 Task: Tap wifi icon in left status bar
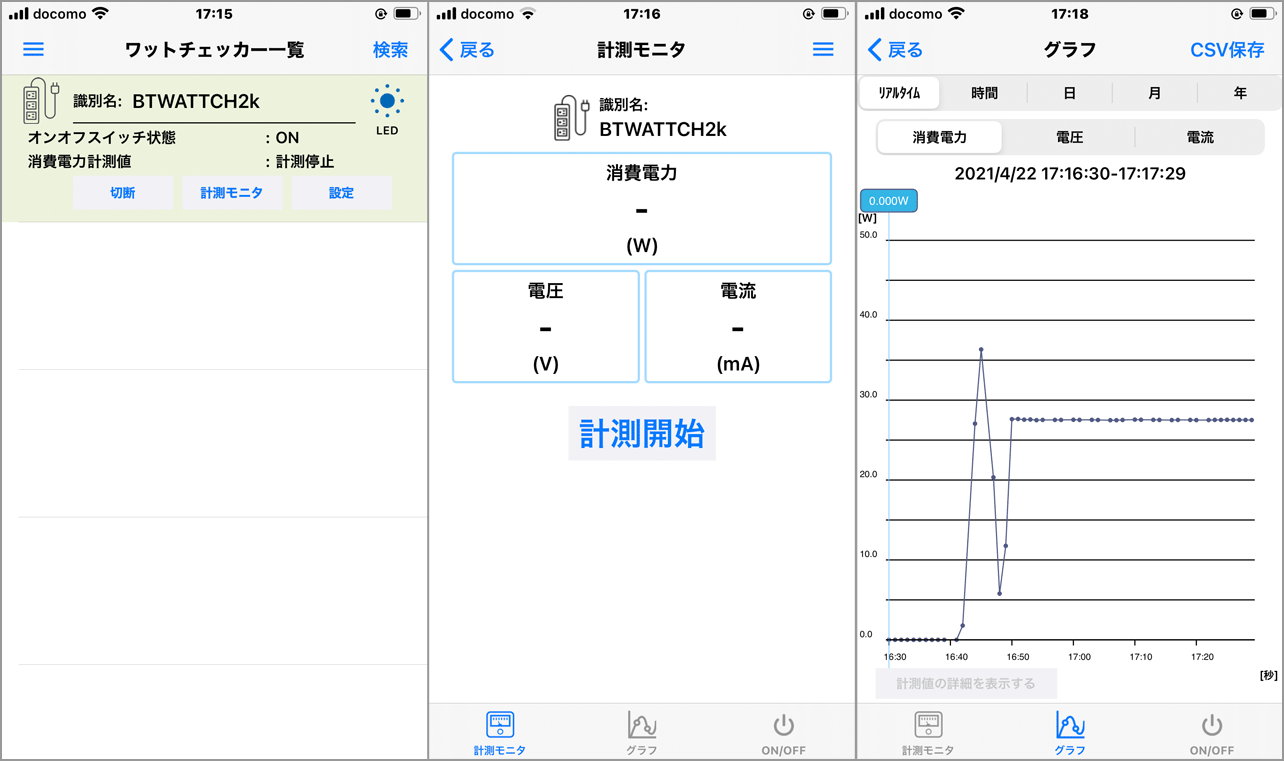(99, 14)
